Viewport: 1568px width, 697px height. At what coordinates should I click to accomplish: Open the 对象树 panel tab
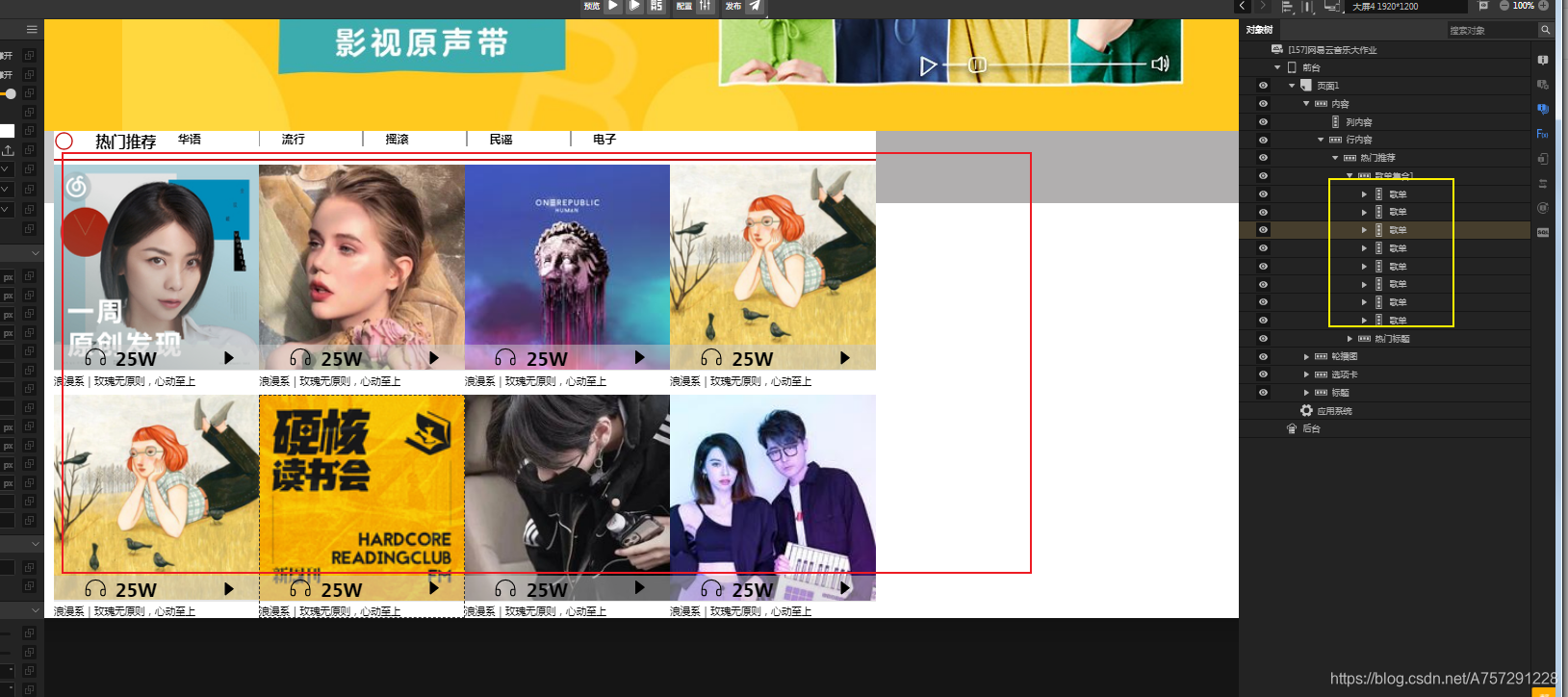pos(1259,30)
